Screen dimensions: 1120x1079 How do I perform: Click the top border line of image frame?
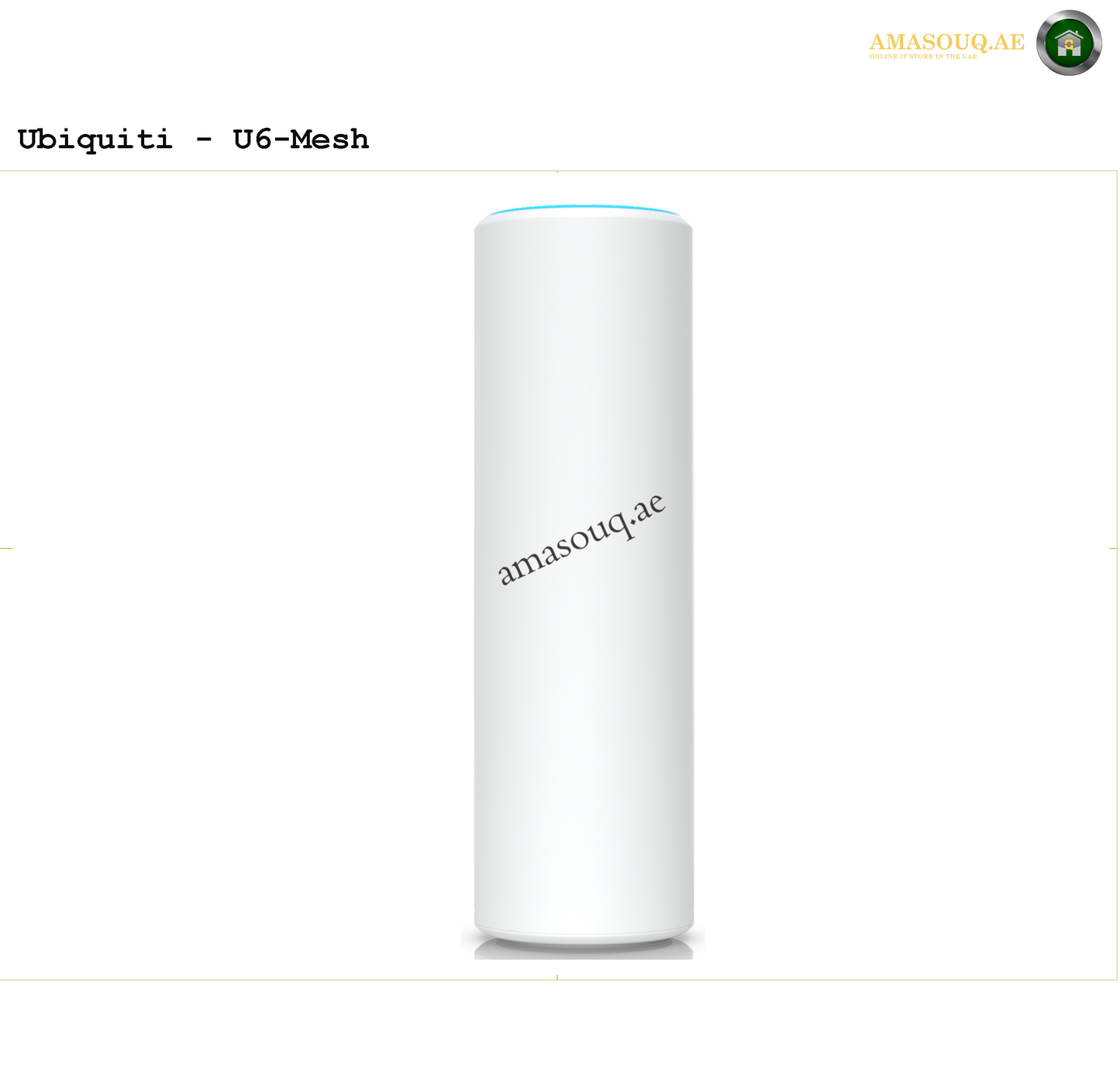[559, 171]
